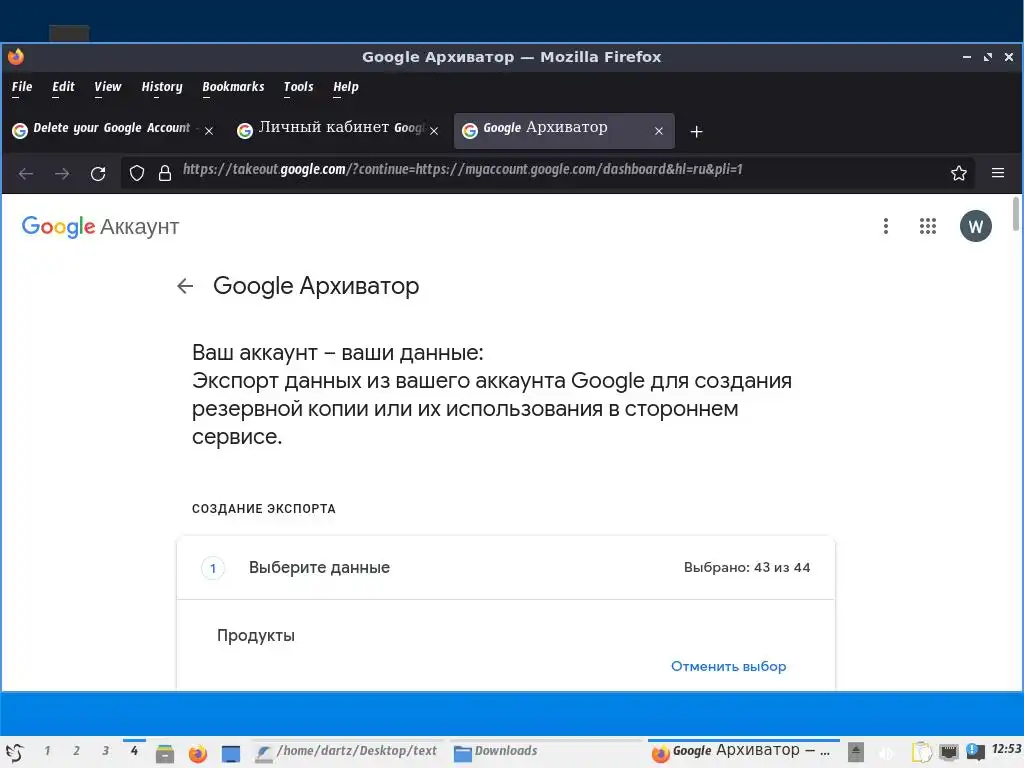Open the taskbar start menu bird icon

pyautogui.click(x=14, y=752)
